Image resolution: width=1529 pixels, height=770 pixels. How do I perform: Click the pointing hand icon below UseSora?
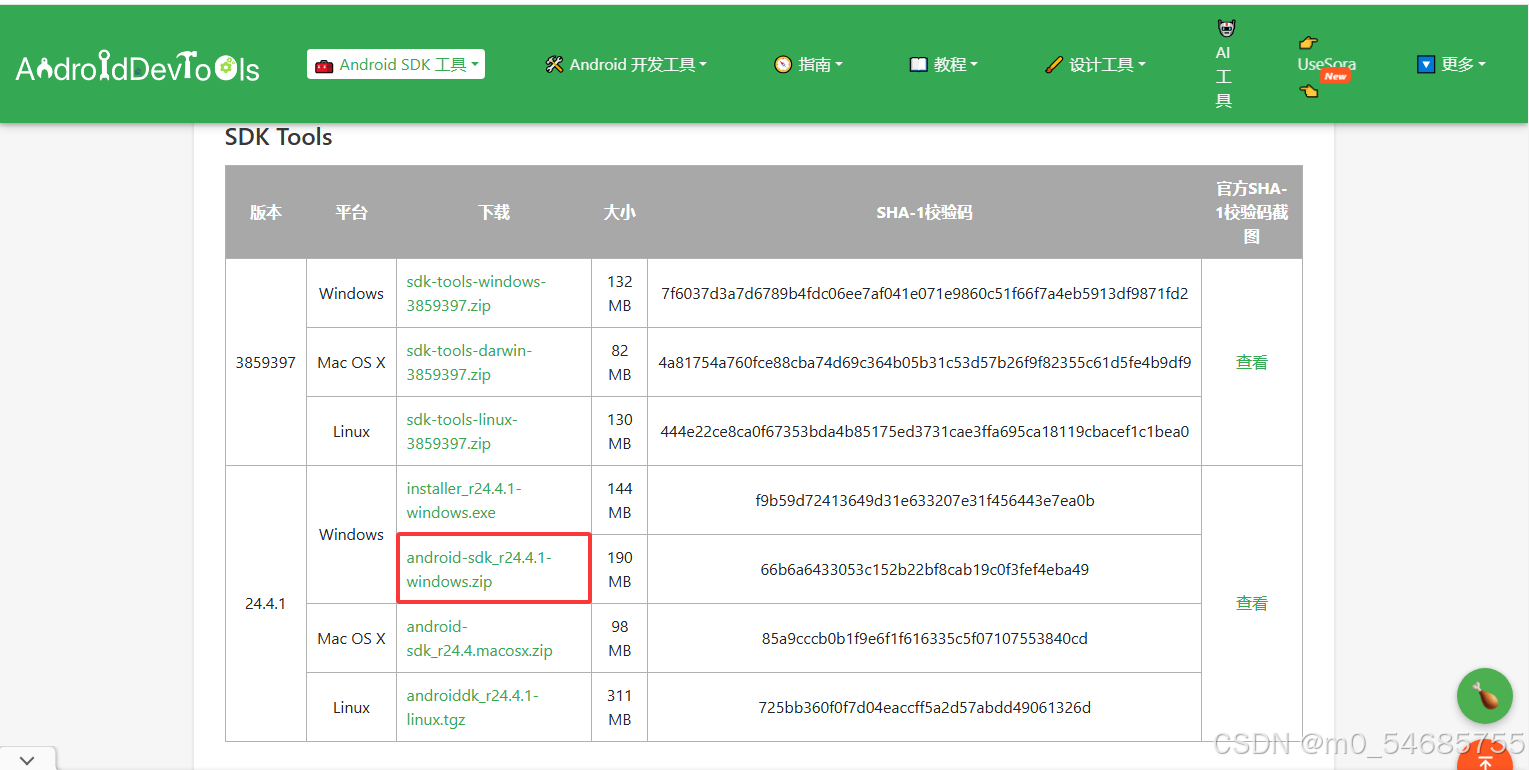coord(1308,91)
